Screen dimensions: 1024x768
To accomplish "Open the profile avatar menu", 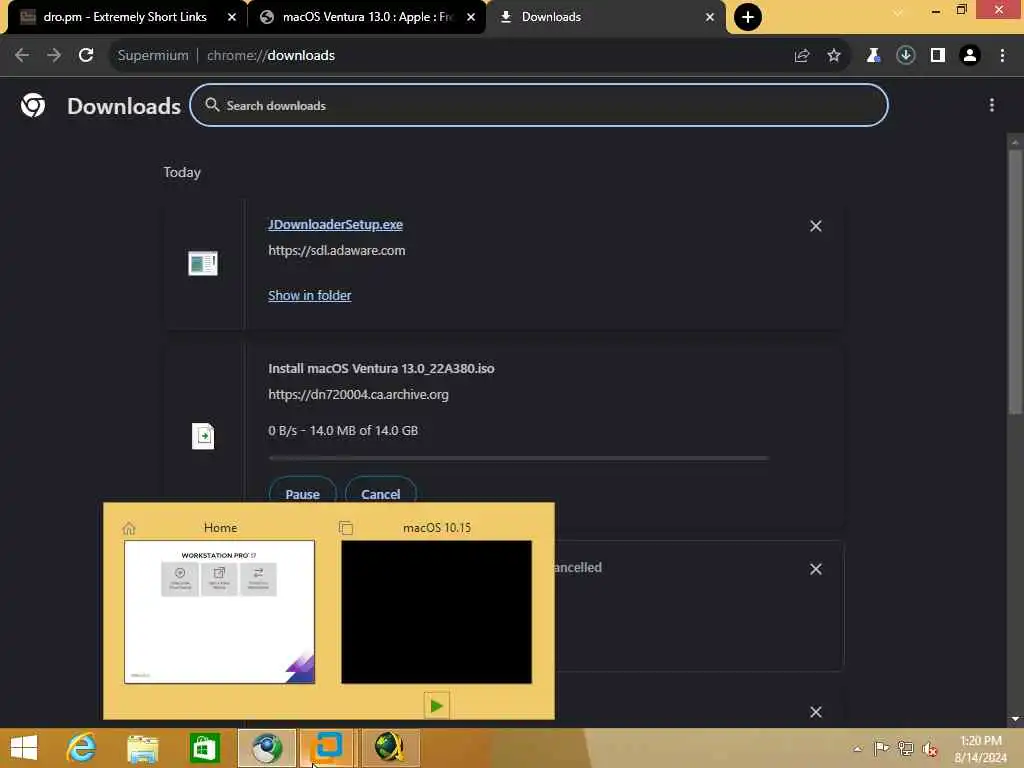I will click(x=970, y=56).
